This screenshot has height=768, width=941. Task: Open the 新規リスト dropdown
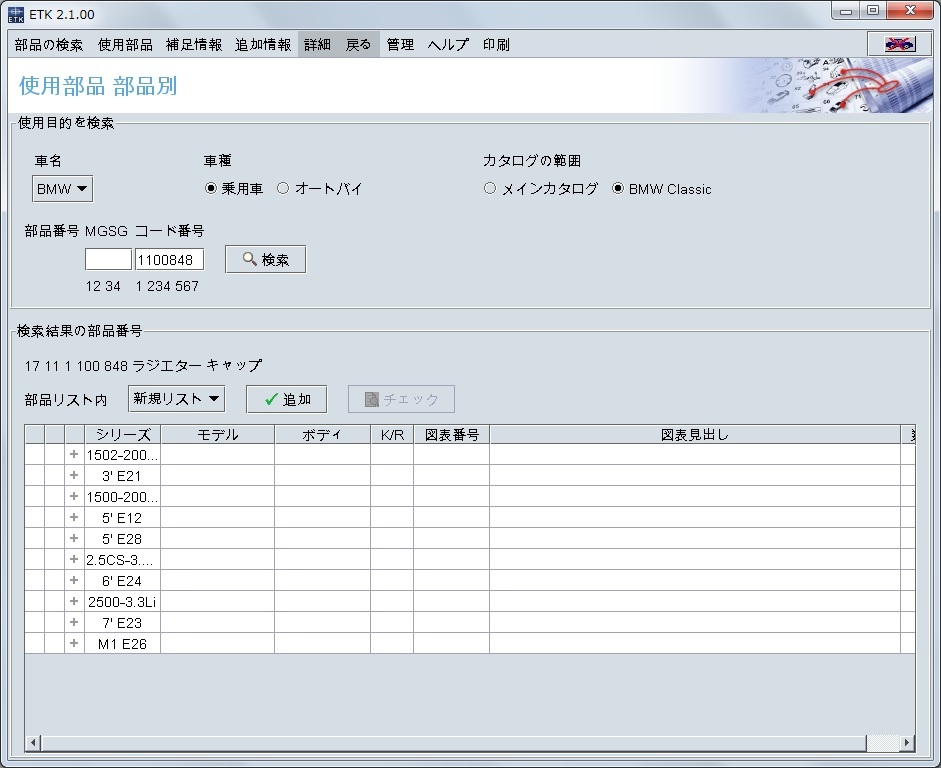tap(176, 398)
